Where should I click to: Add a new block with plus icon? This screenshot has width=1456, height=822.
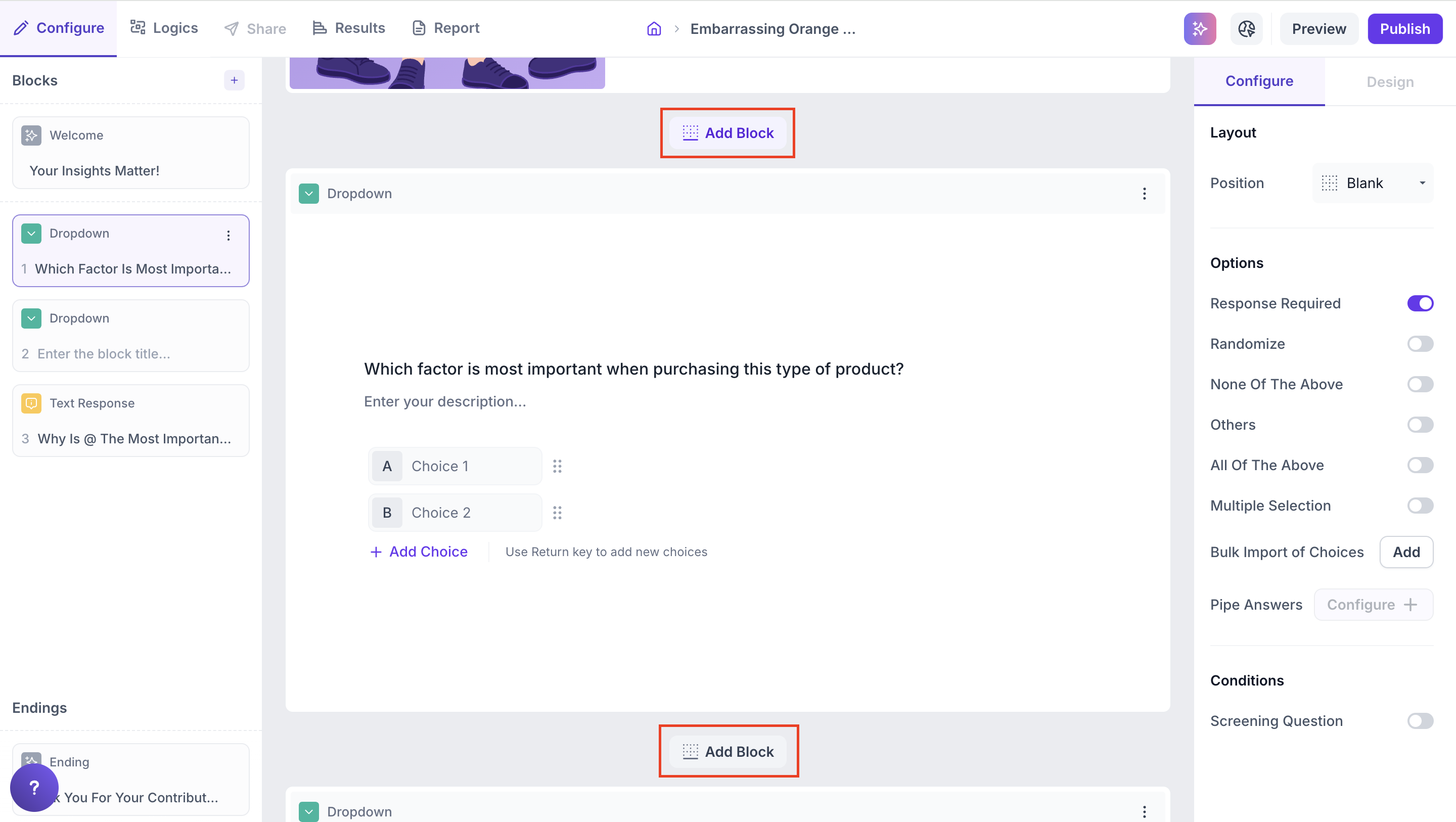234,80
